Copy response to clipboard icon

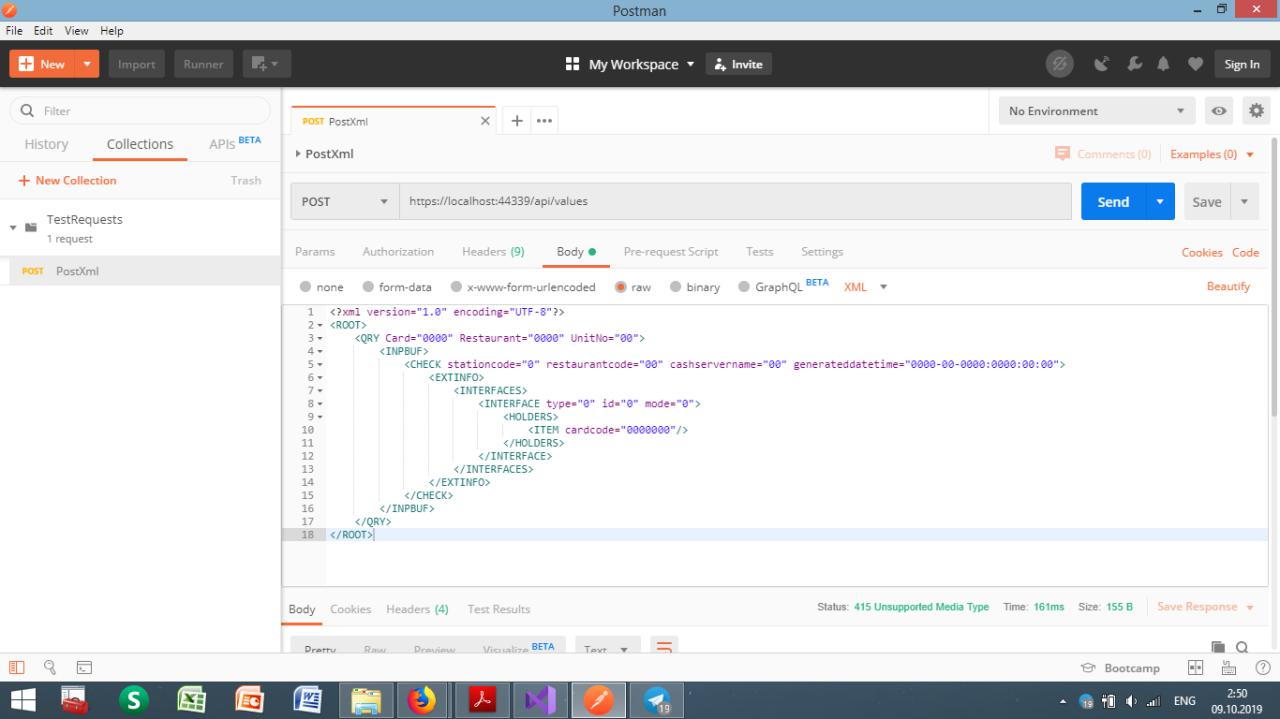[x=1218, y=648]
